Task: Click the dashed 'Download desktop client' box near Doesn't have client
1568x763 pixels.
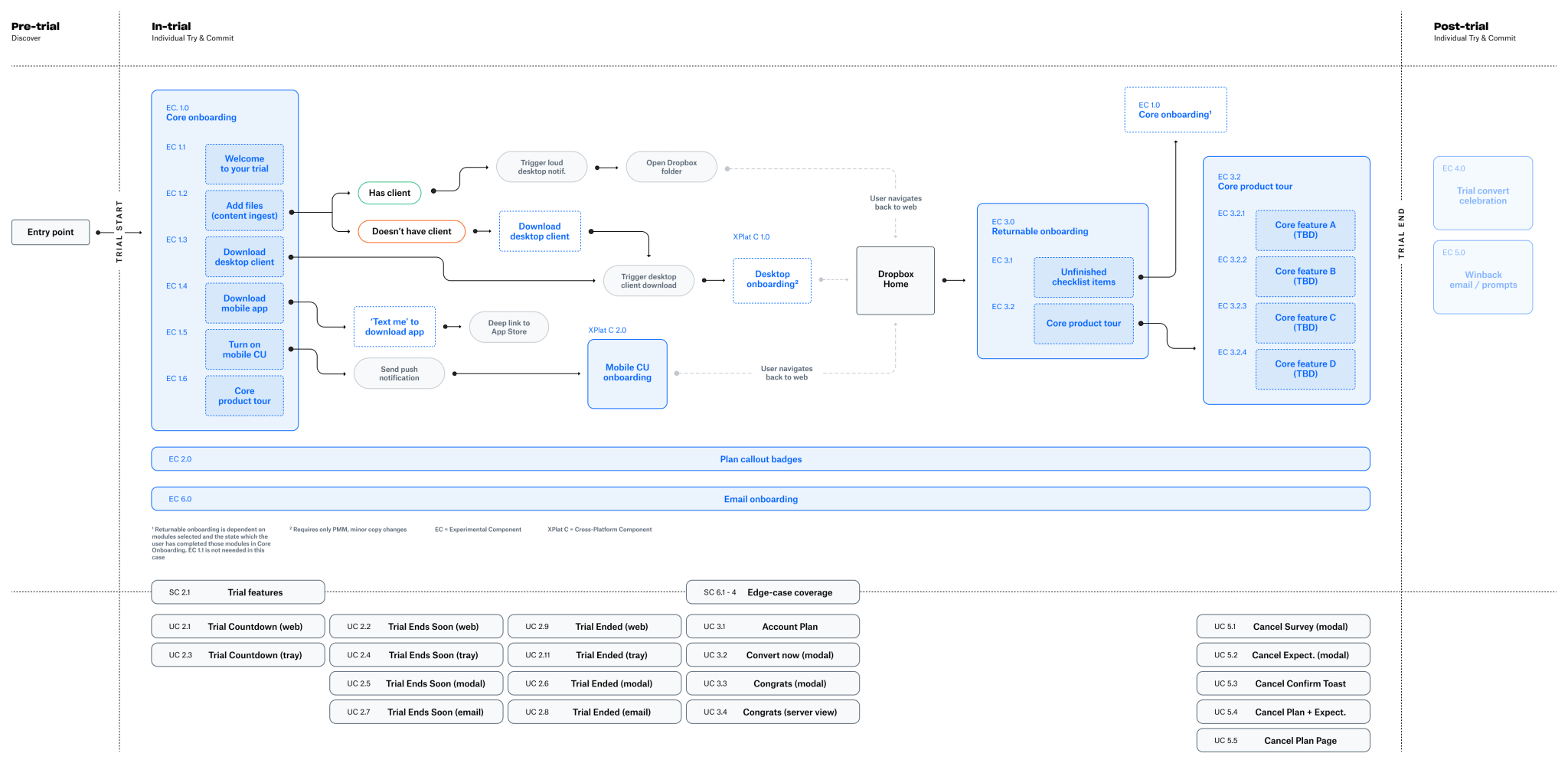Action: point(540,231)
